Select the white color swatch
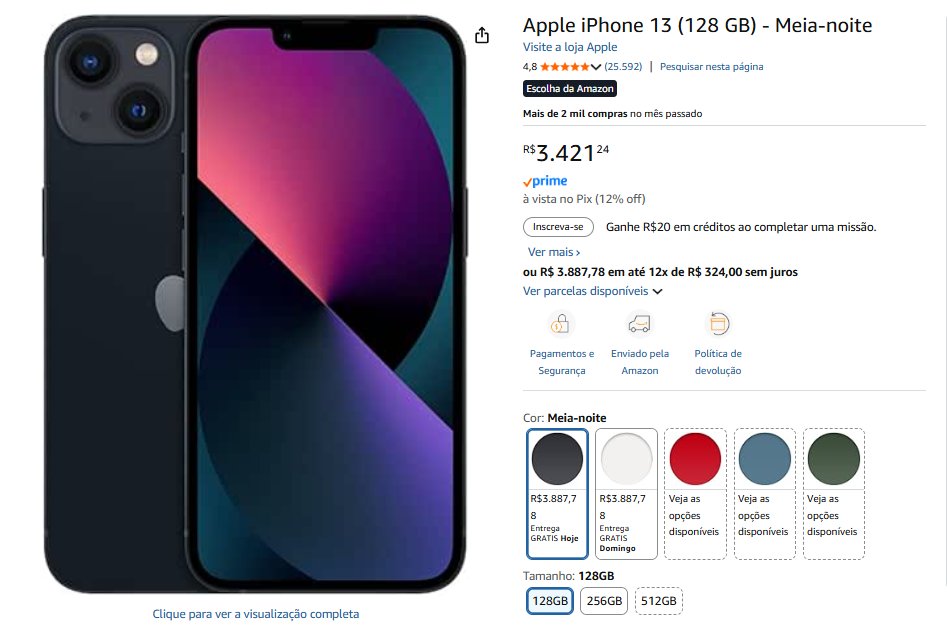This screenshot has height=627, width=947. 626,458
